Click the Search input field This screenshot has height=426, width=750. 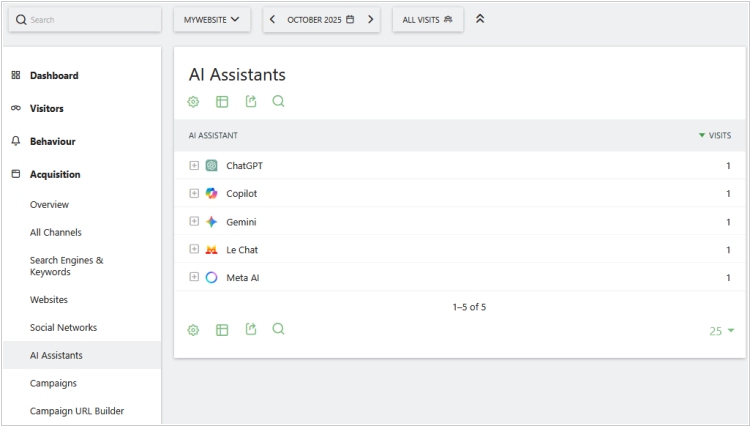90,19
